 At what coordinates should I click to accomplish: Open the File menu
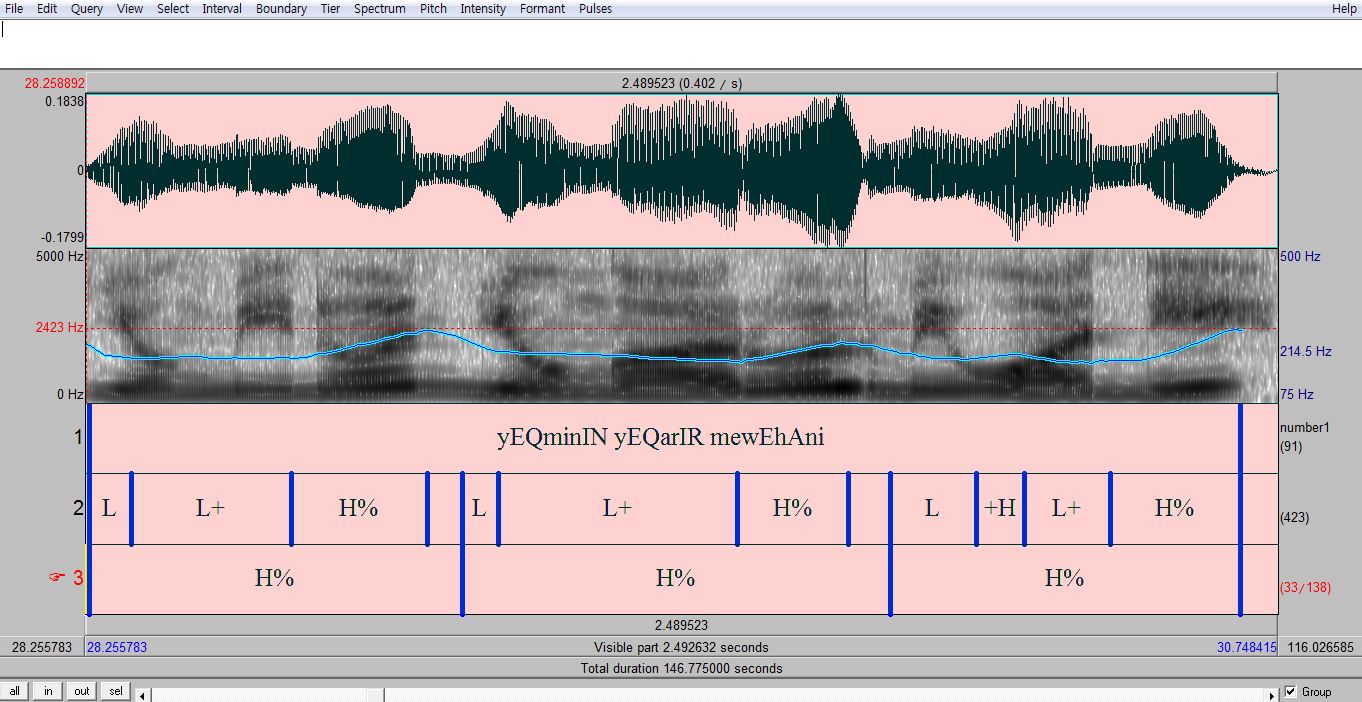[14, 9]
